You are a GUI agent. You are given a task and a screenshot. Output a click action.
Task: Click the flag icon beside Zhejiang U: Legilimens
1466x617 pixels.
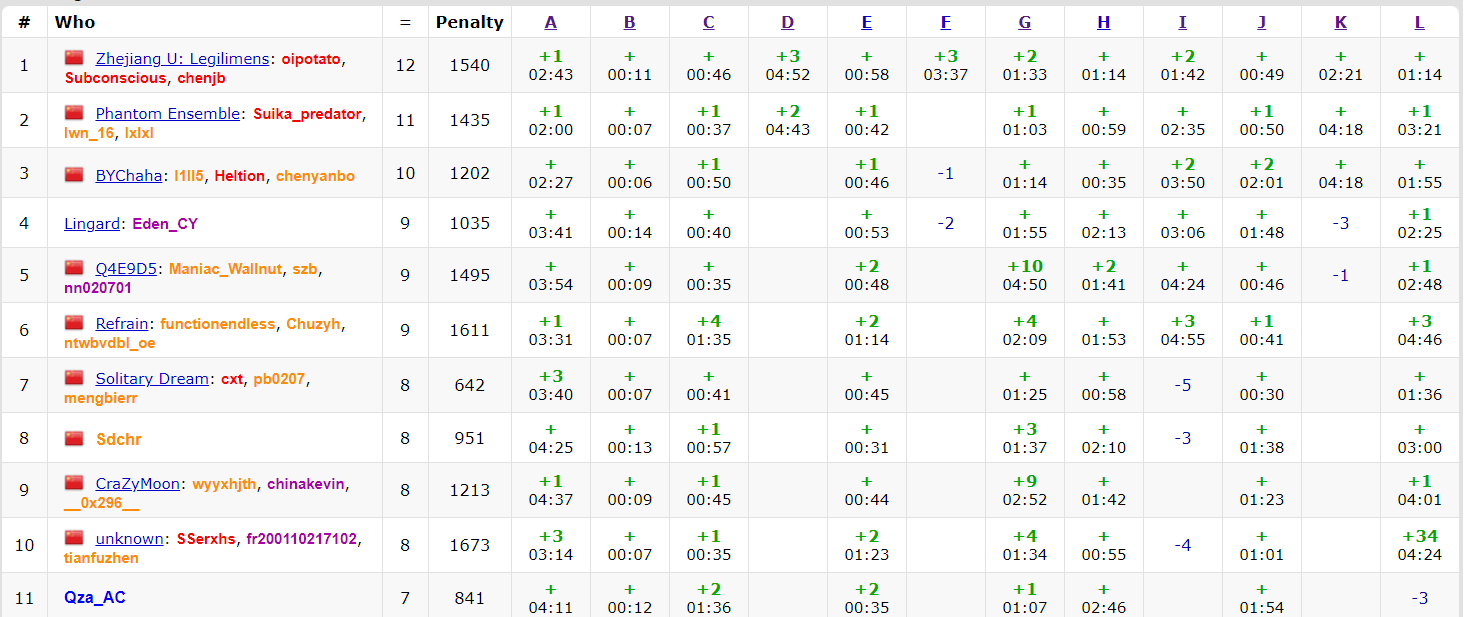tap(74, 58)
